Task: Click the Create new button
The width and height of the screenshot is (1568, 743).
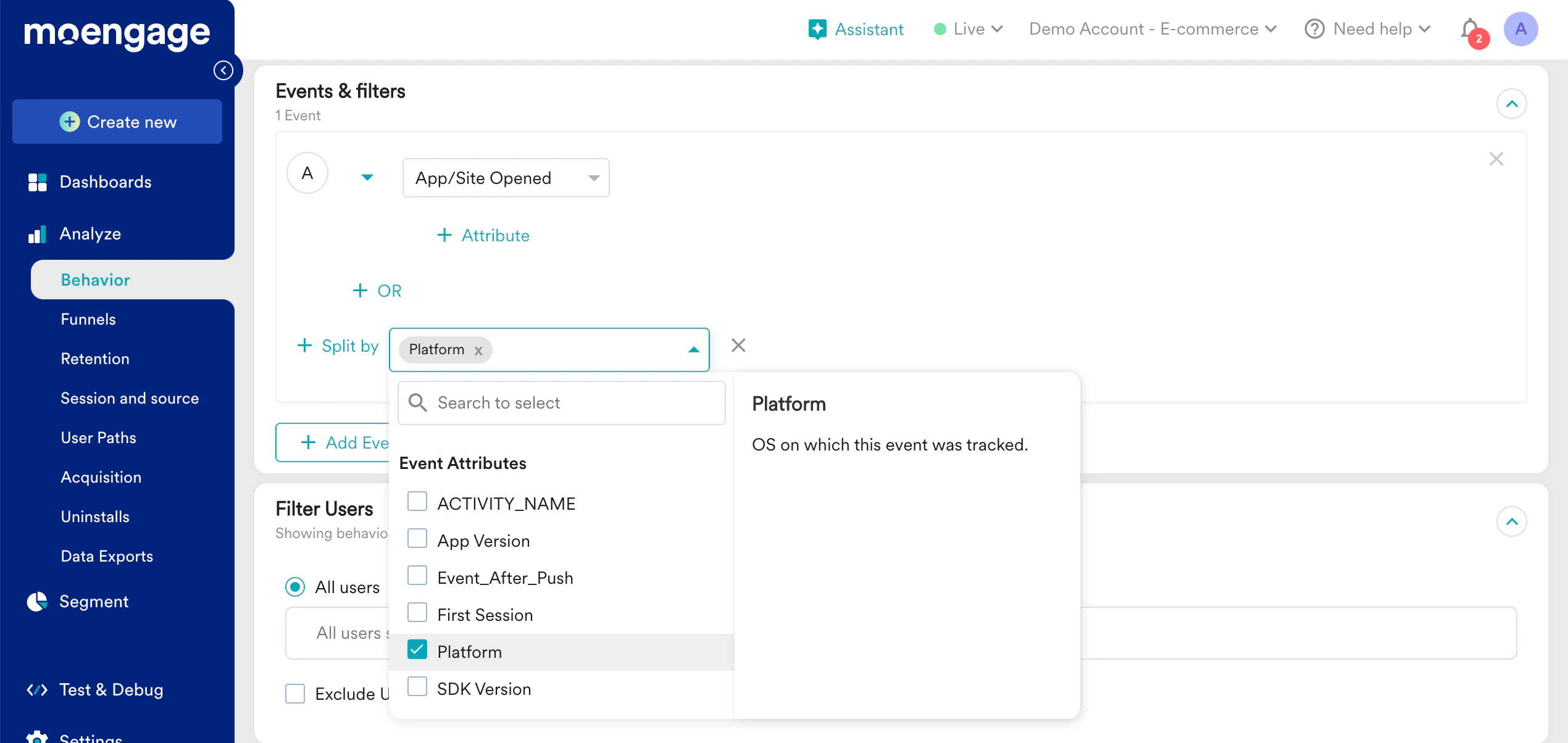Action: coord(117,122)
